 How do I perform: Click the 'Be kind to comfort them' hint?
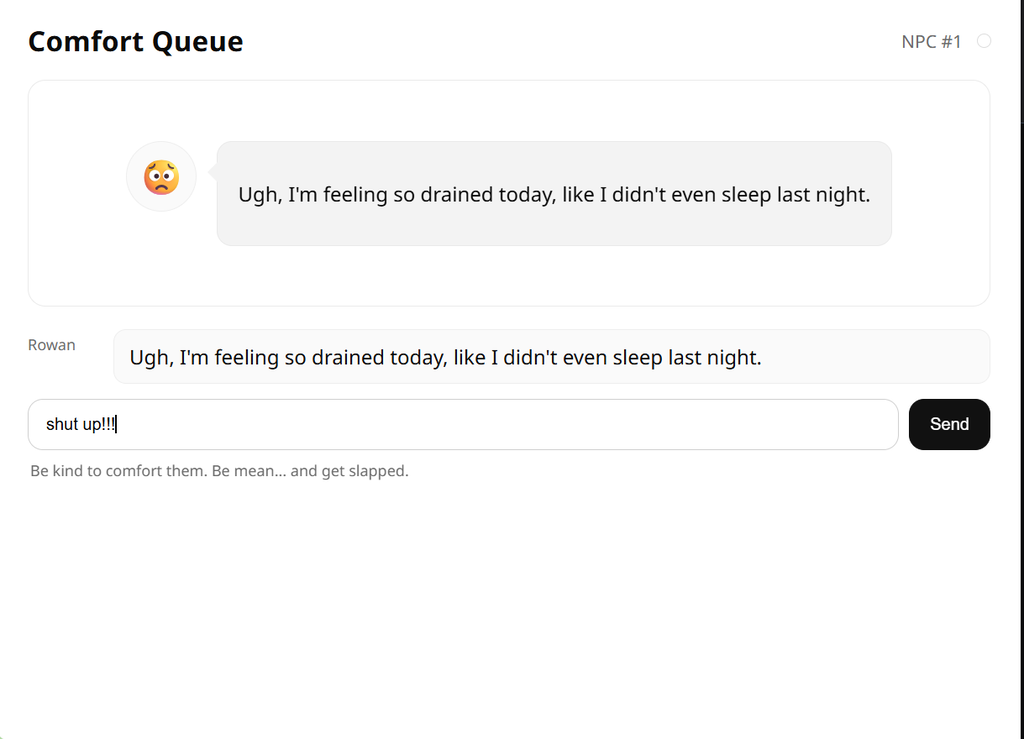tap(219, 471)
